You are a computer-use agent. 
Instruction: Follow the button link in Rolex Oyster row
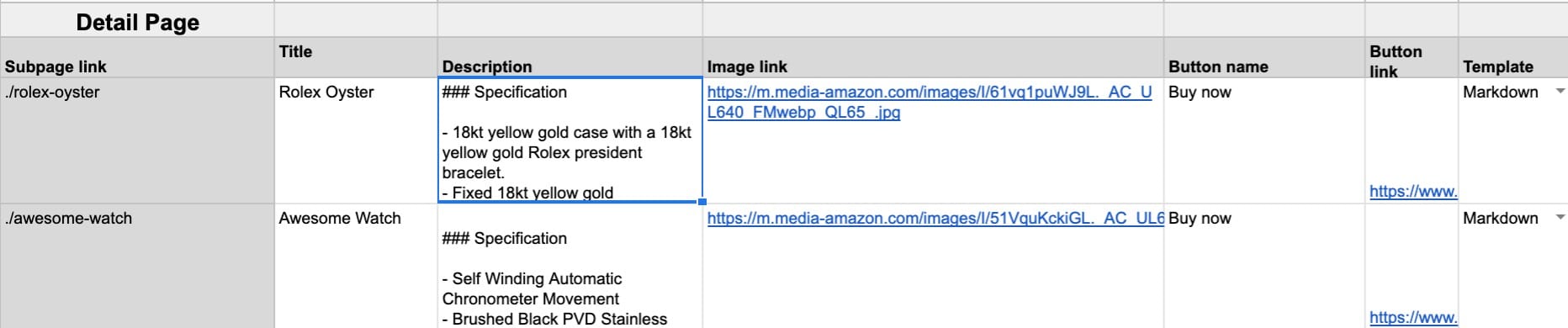pyautogui.click(x=1413, y=191)
